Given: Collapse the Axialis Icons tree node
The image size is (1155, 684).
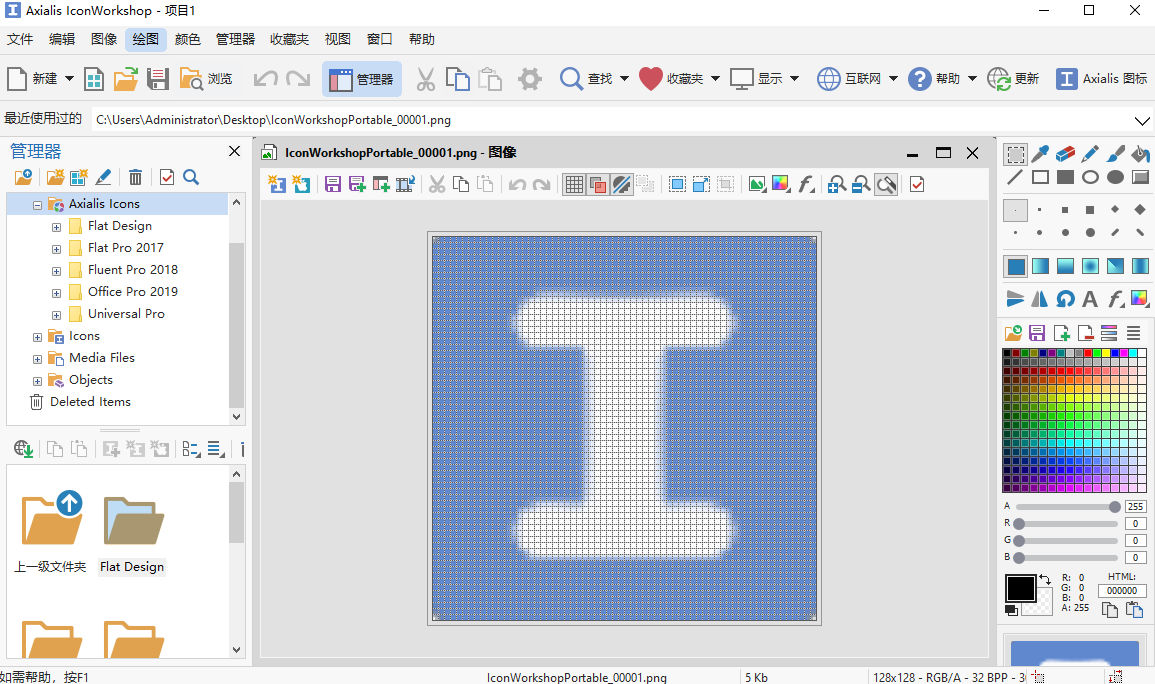Looking at the screenshot, I should (37, 205).
